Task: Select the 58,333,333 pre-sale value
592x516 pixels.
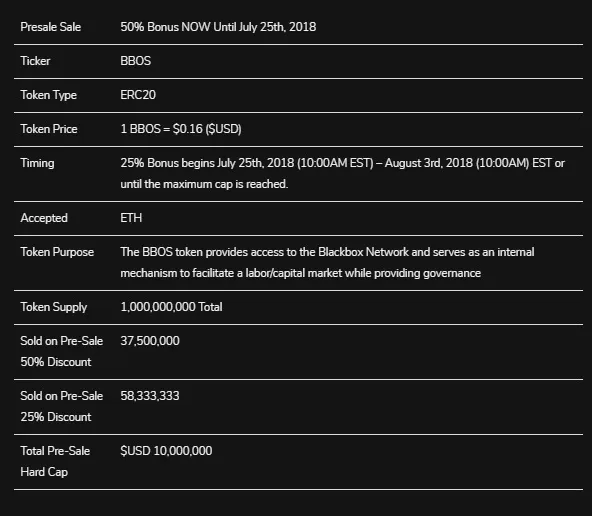Action: coord(150,396)
